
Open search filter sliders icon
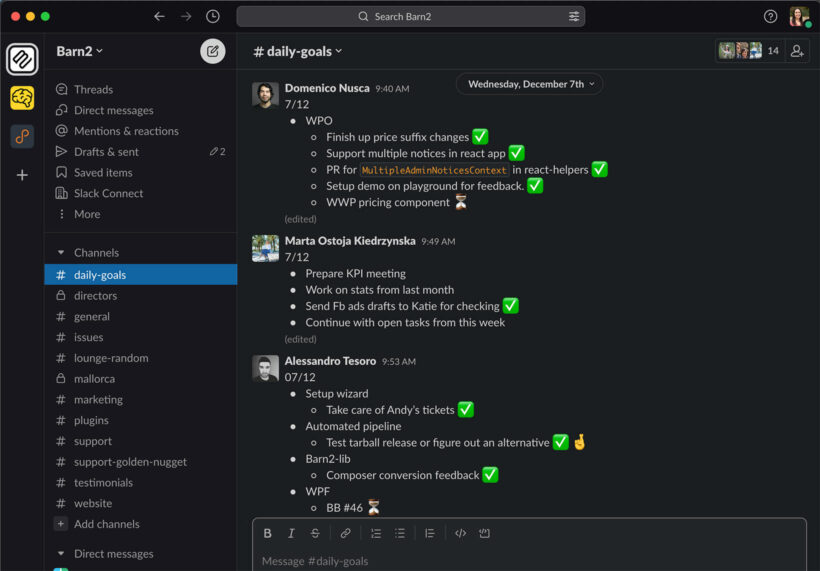tap(574, 16)
